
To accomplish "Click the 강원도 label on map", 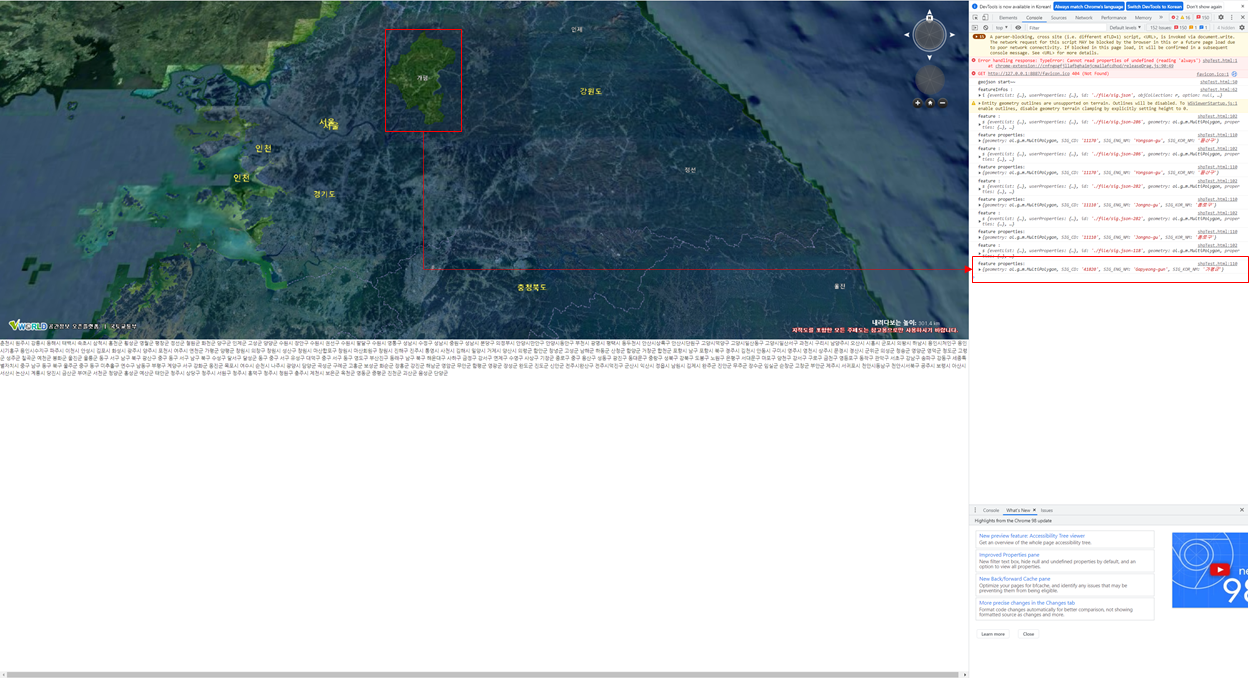I will tap(590, 91).
